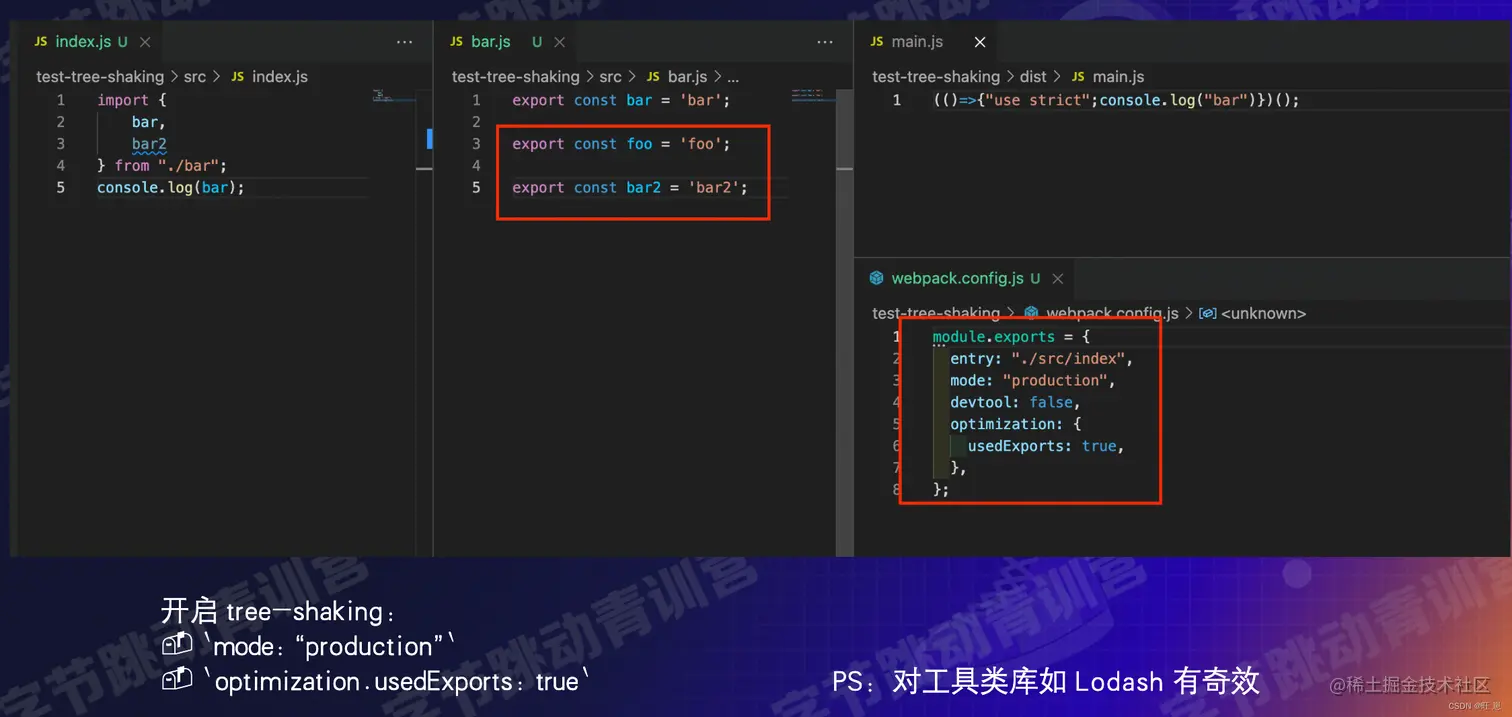Click the 'usedExports: true' line in the editor
1512x717 pixels.
(1046, 447)
